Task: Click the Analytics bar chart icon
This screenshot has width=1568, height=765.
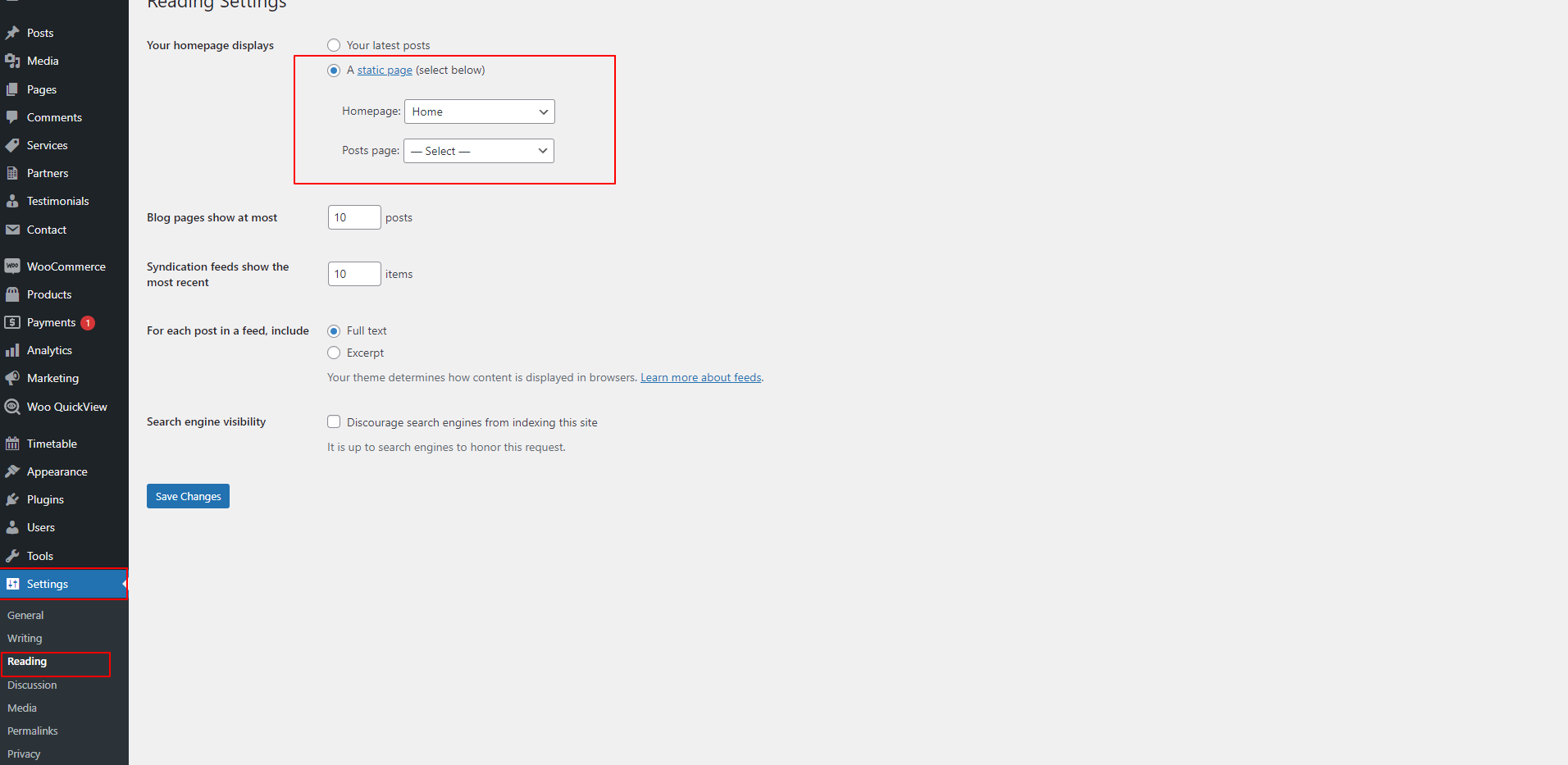Action: click(x=12, y=350)
